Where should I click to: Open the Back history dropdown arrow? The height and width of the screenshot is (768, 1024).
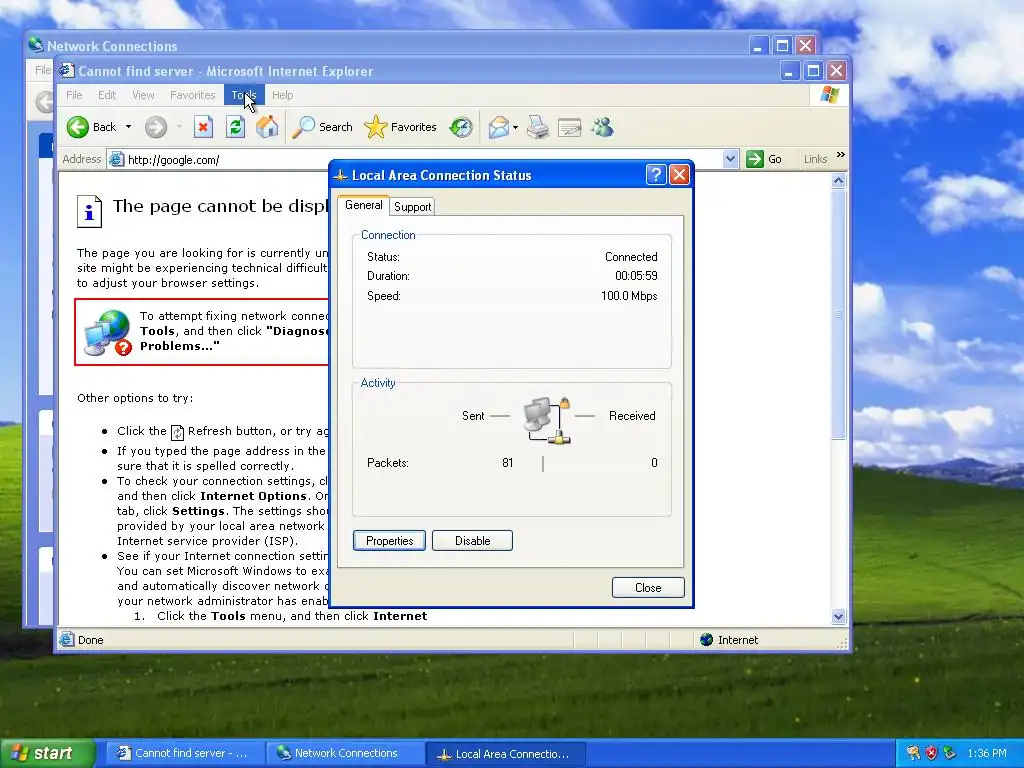coord(129,127)
